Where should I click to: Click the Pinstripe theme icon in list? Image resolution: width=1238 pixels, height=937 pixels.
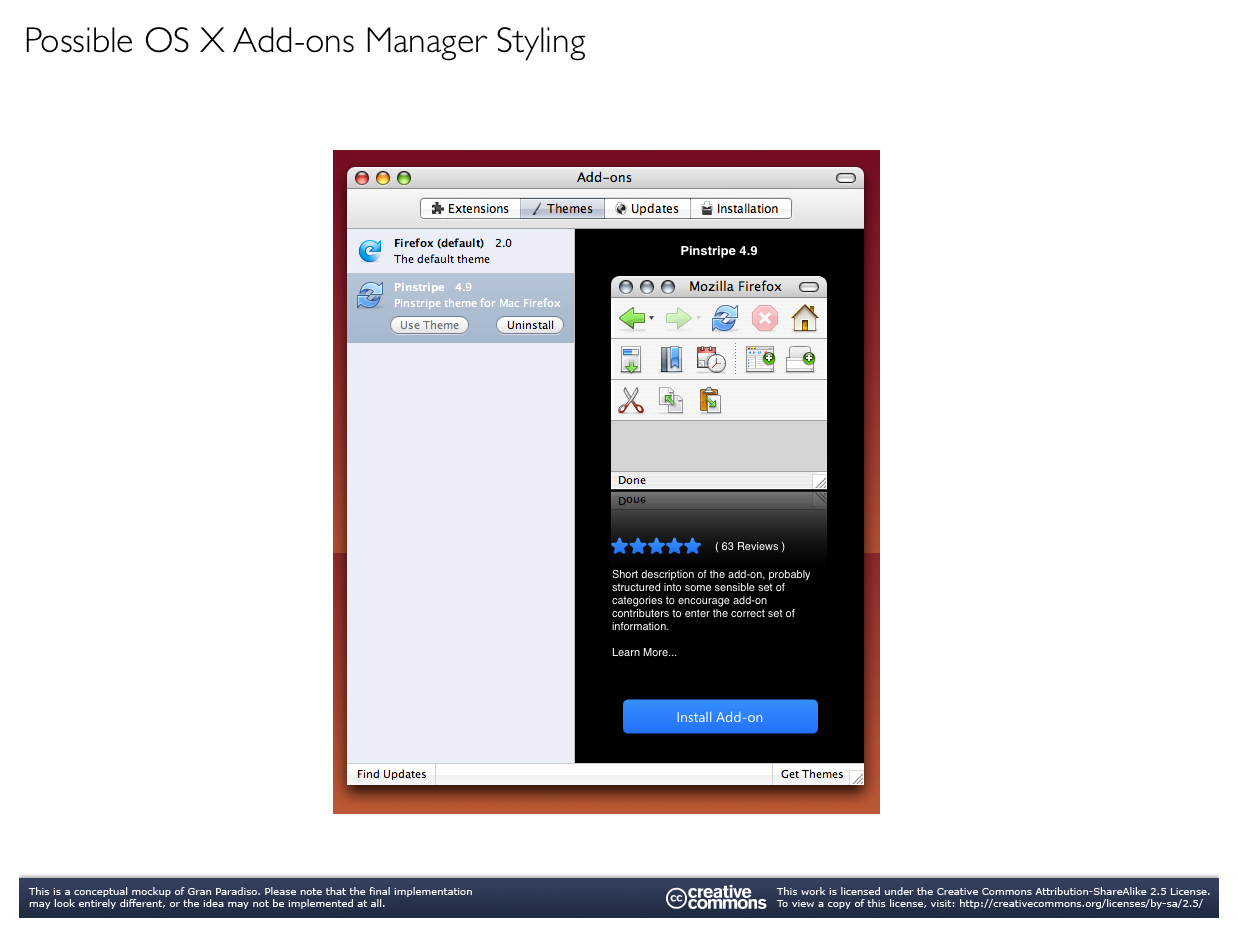(x=370, y=295)
